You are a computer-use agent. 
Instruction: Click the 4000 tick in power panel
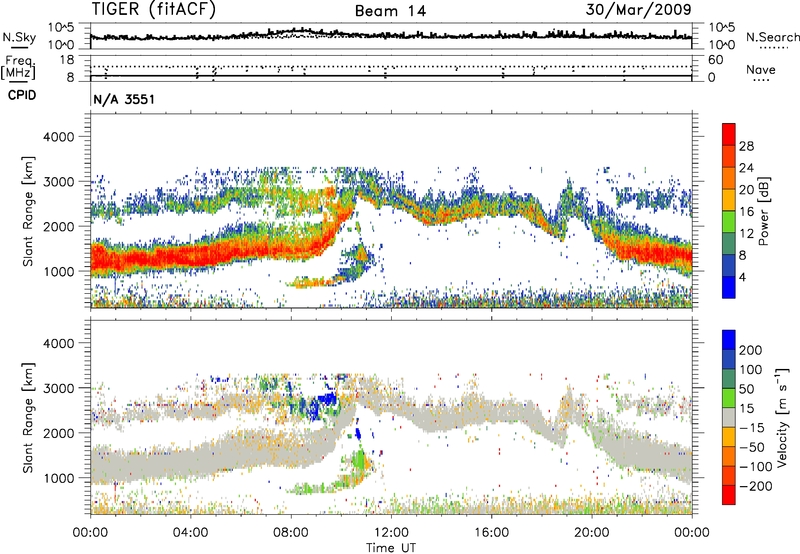(x=58, y=137)
